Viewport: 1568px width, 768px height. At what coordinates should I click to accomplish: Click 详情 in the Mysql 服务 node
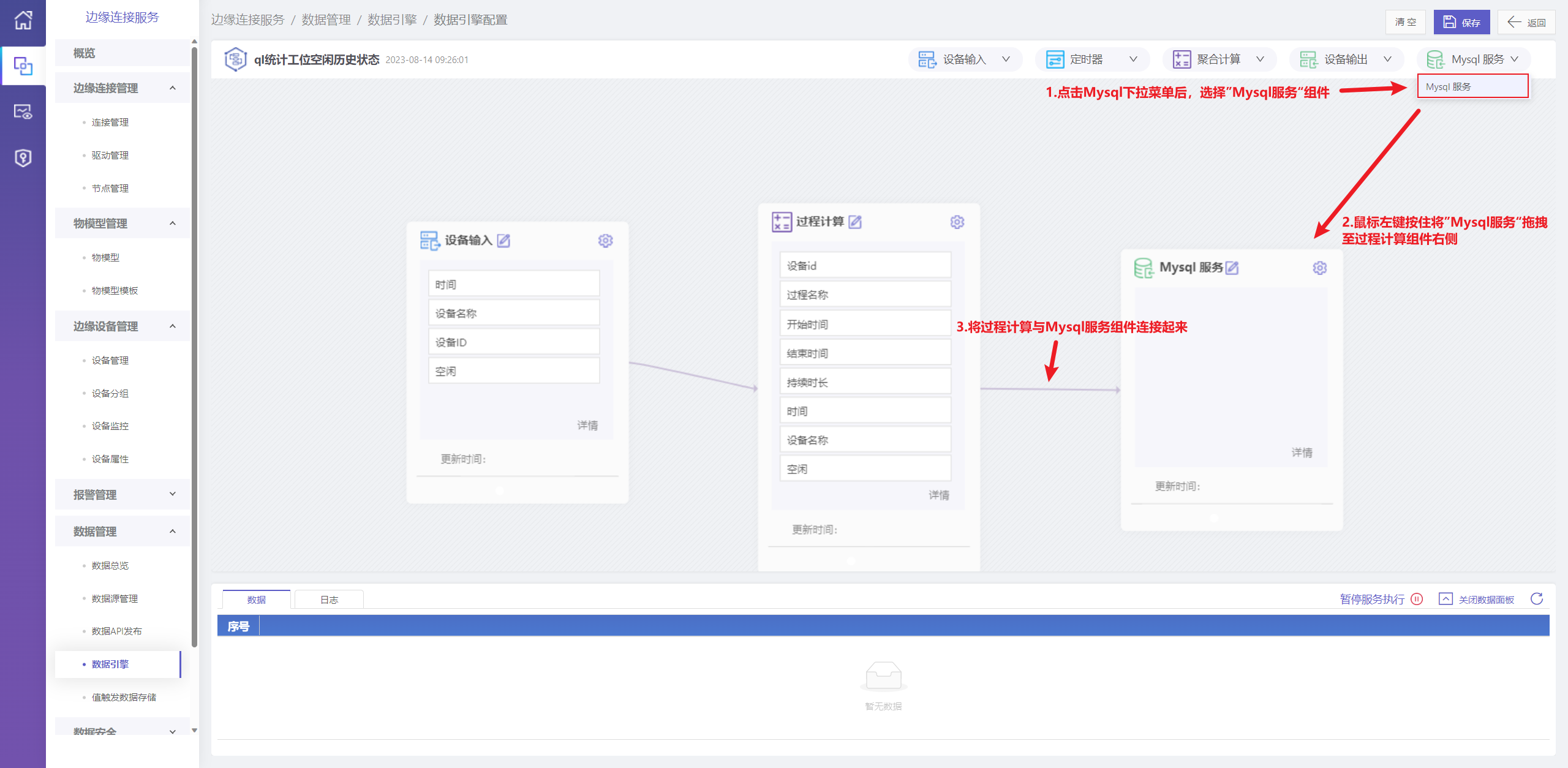tap(1302, 453)
